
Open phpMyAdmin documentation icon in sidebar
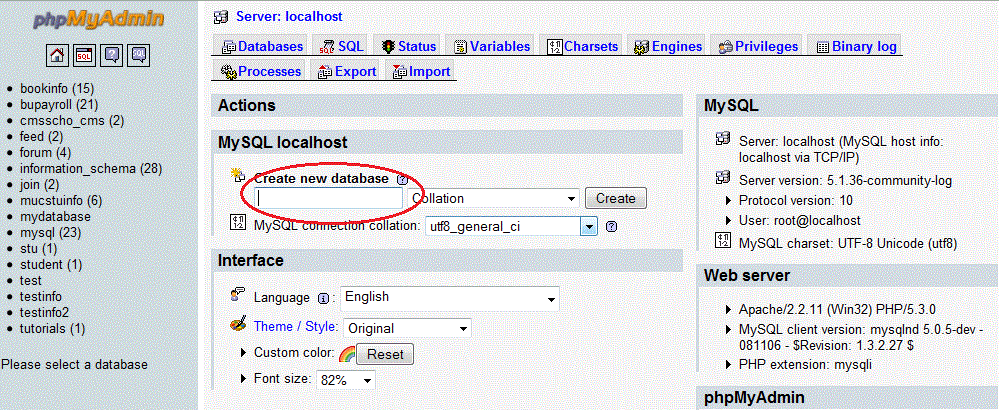coord(111,55)
